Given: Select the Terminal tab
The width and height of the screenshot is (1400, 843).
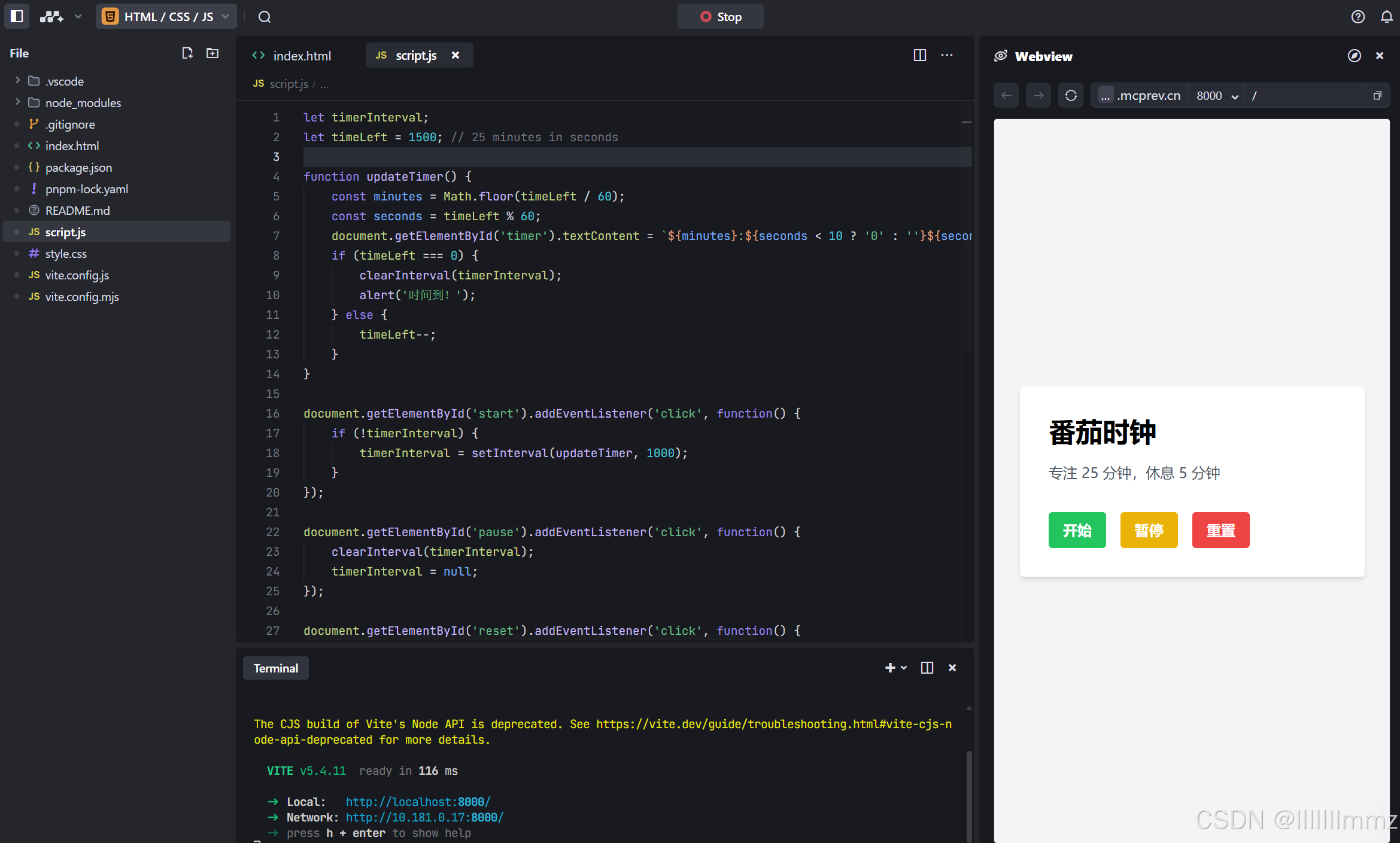Looking at the screenshot, I should [275, 668].
